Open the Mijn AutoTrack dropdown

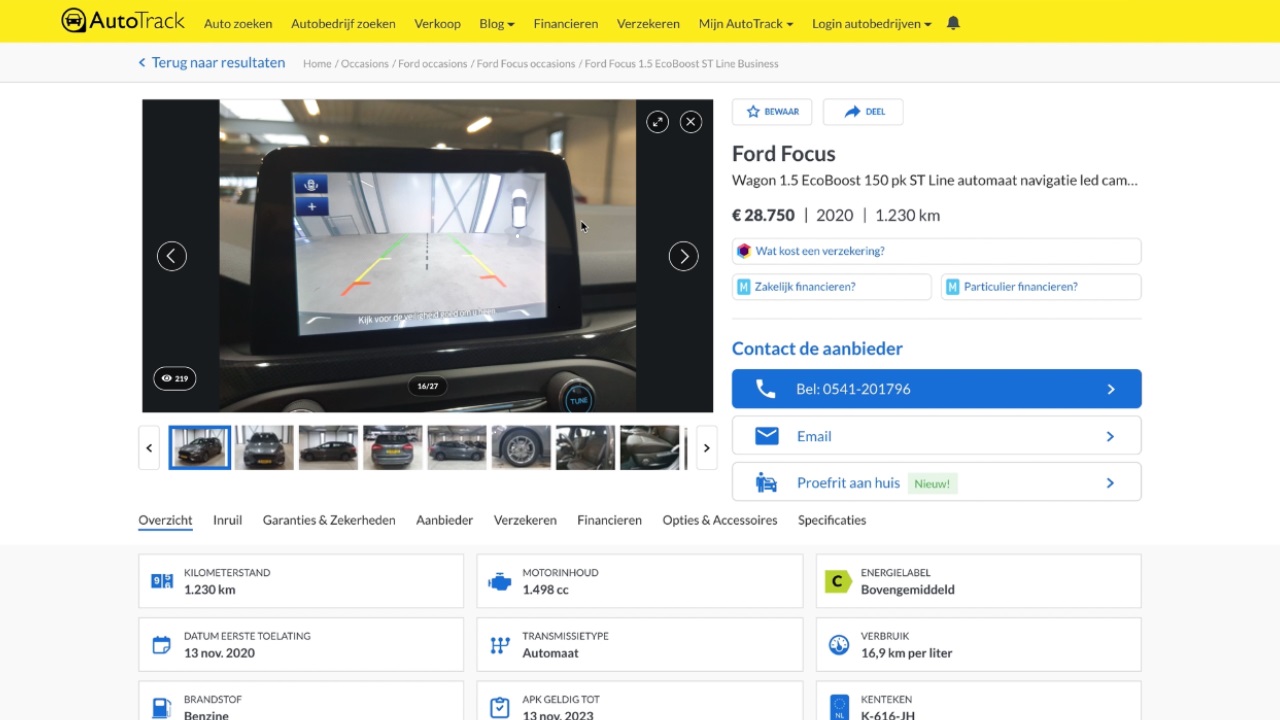pyautogui.click(x=745, y=23)
